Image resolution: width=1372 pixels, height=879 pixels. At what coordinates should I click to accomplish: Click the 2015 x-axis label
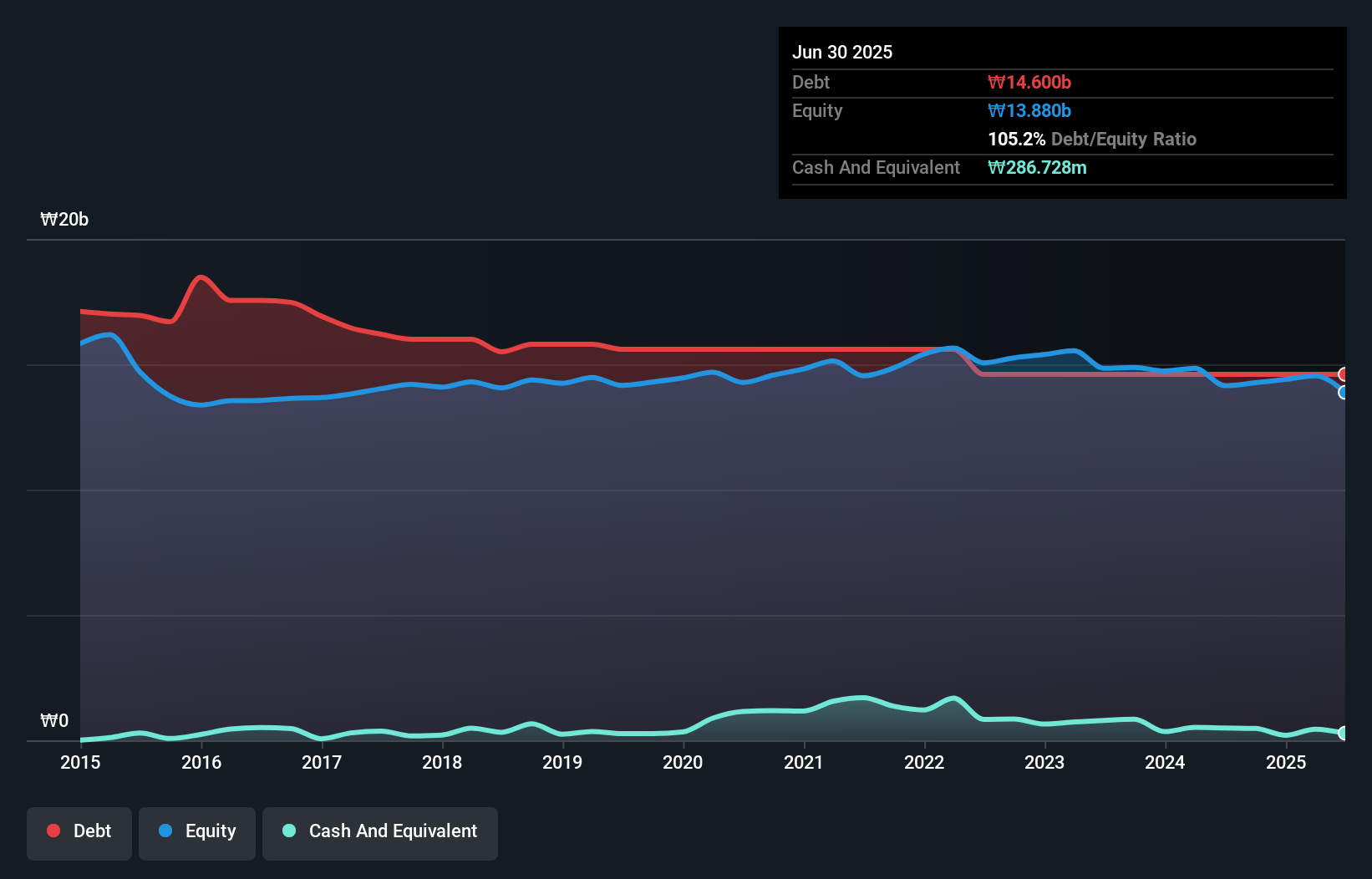click(80, 762)
